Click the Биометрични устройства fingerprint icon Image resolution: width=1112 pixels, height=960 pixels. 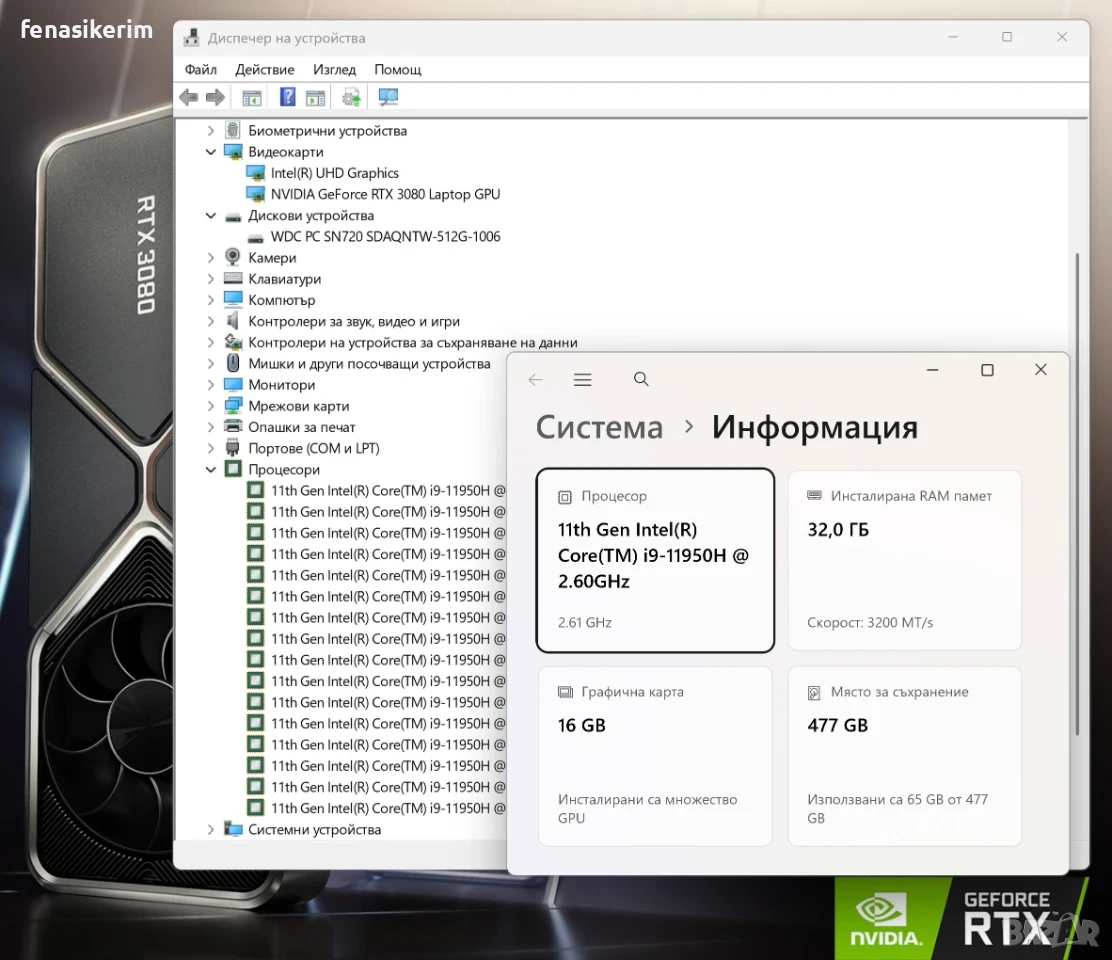click(233, 130)
